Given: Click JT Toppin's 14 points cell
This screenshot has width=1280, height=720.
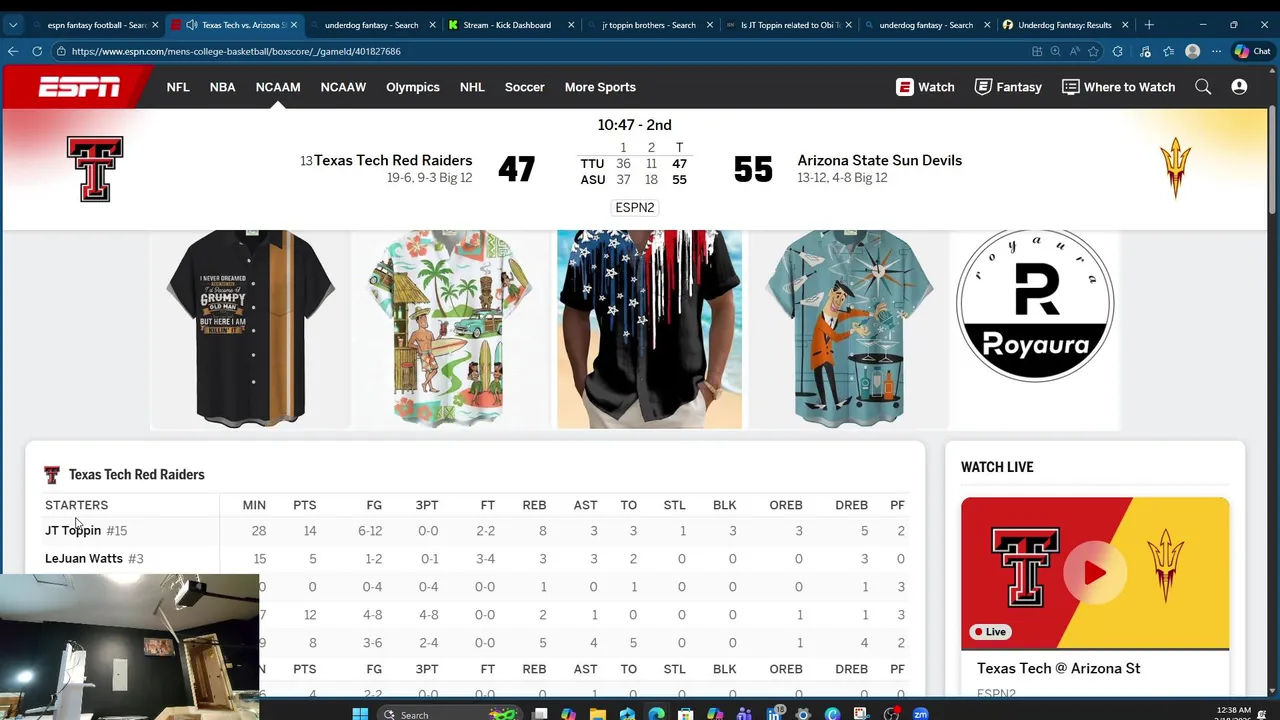Looking at the screenshot, I should pos(309,531).
